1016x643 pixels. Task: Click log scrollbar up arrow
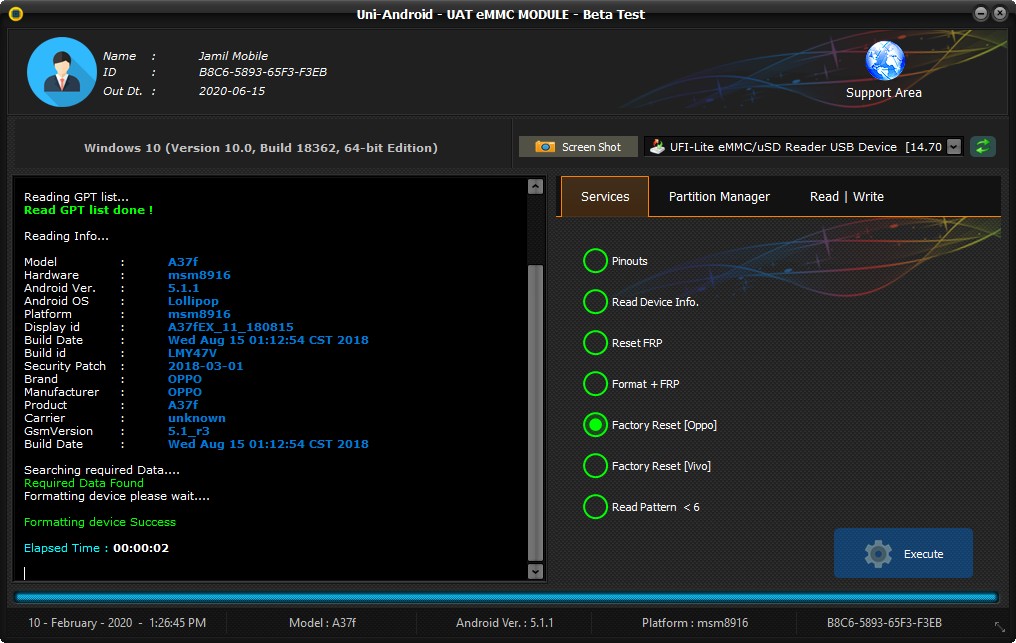point(535,187)
